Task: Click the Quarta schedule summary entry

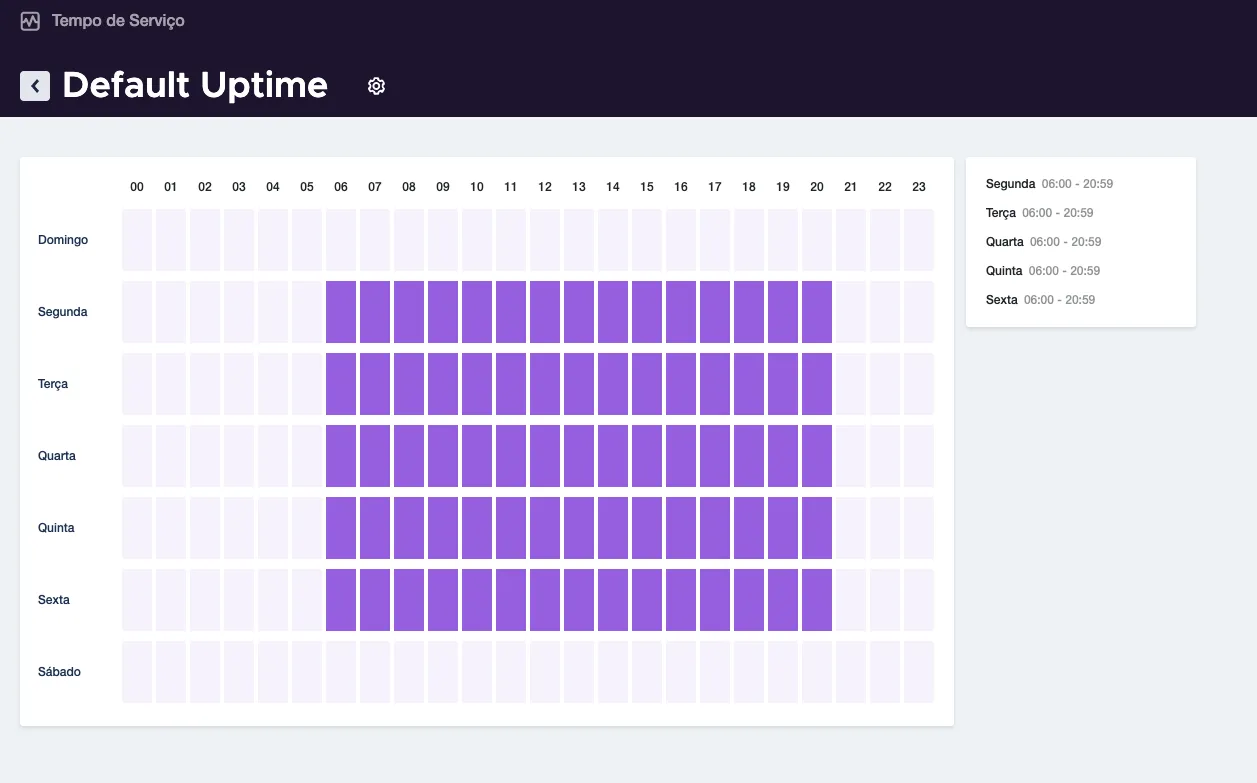Action: pyautogui.click(x=1043, y=242)
